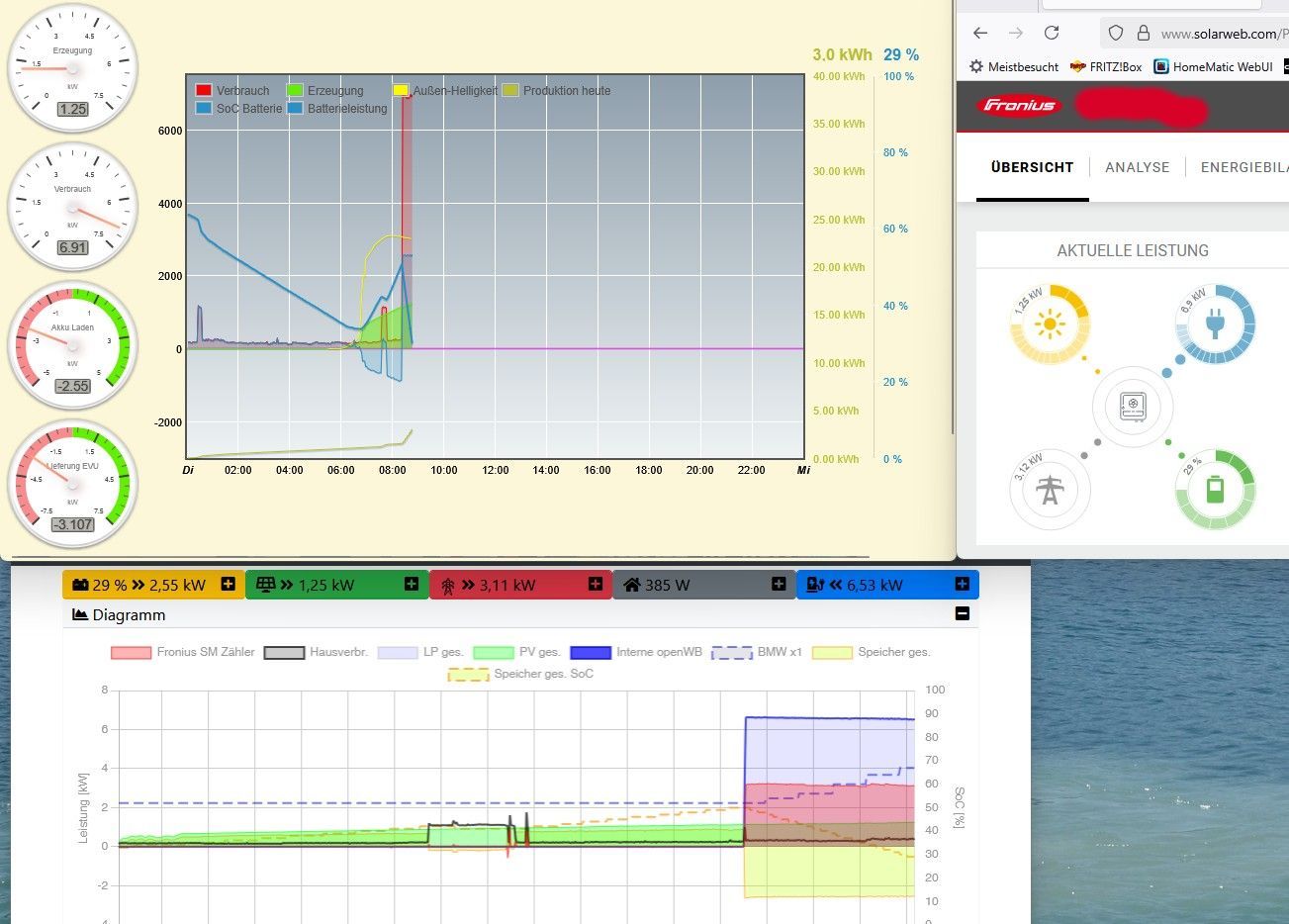1289x924 pixels.
Task: Open the Meistbesucht bookmark
Action: pos(1013,67)
